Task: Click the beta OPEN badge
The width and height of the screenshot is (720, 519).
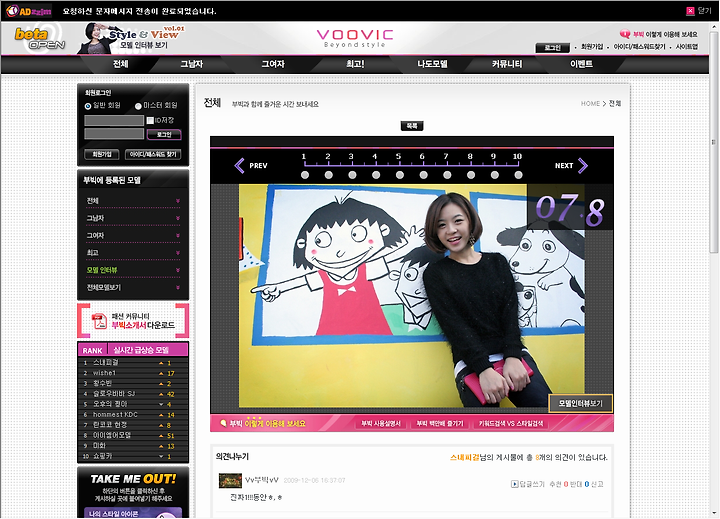Action: click(39, 39)
